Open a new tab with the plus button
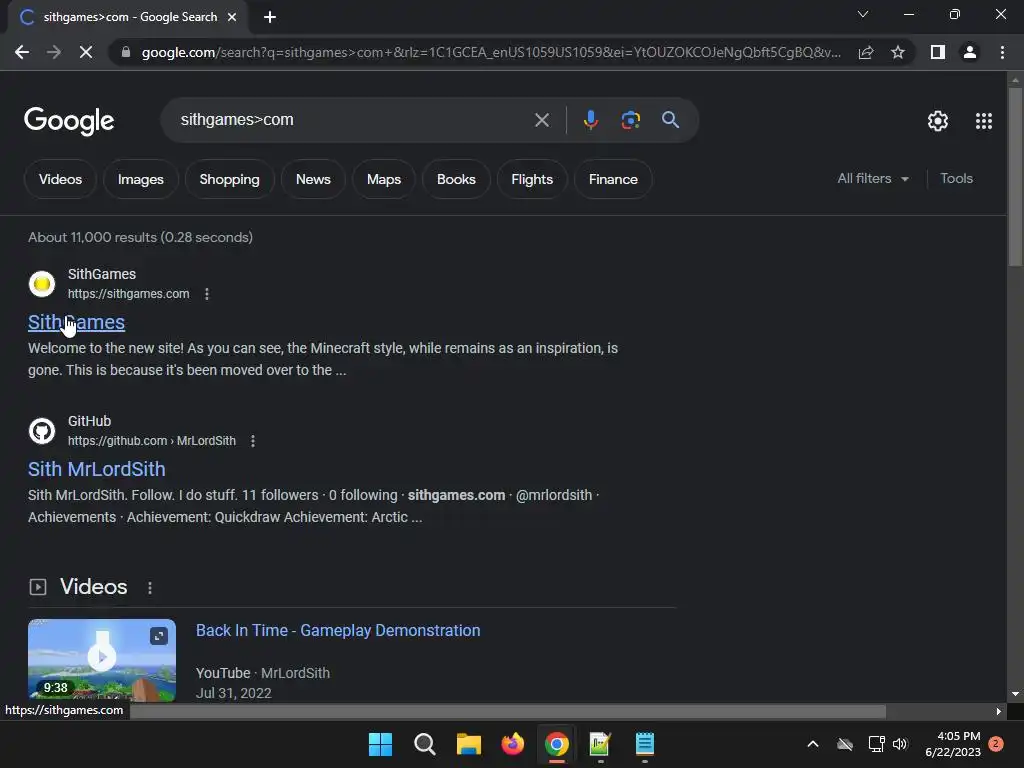Image resolution: width=1024 pixels, height=768 pixels. pos(270,17)
